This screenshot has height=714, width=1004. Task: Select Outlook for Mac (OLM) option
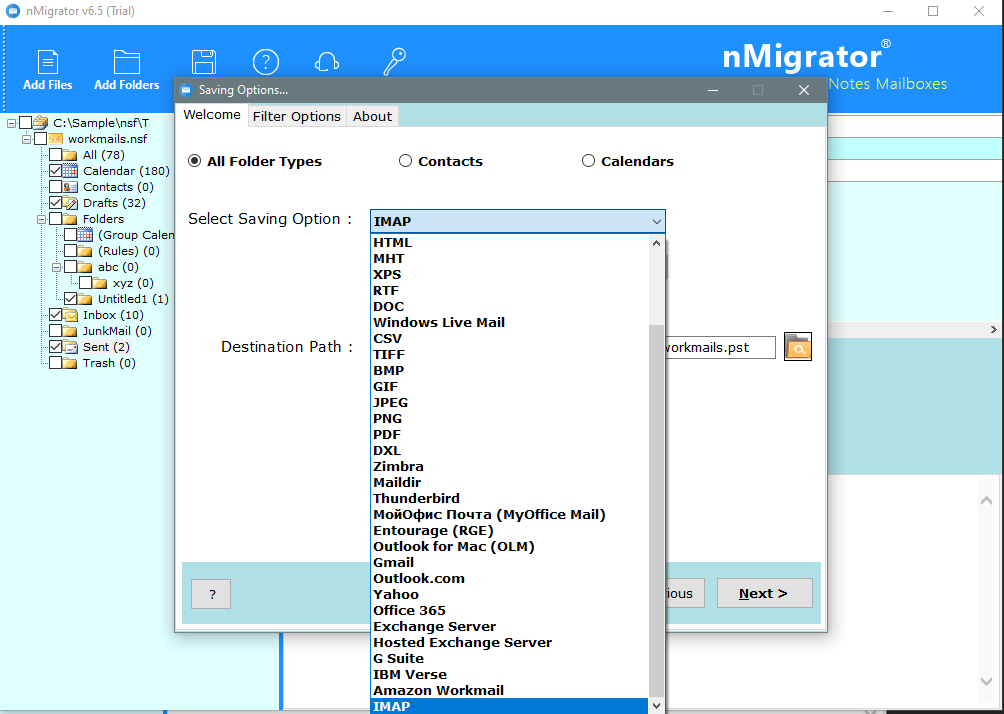510,547
